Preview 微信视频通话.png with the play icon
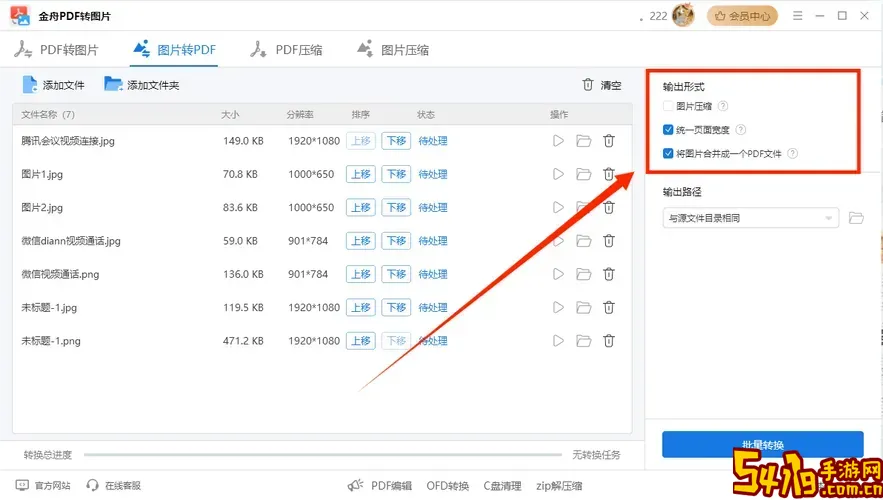This screenshot has height=500, width=883. (x=558, y=274)
